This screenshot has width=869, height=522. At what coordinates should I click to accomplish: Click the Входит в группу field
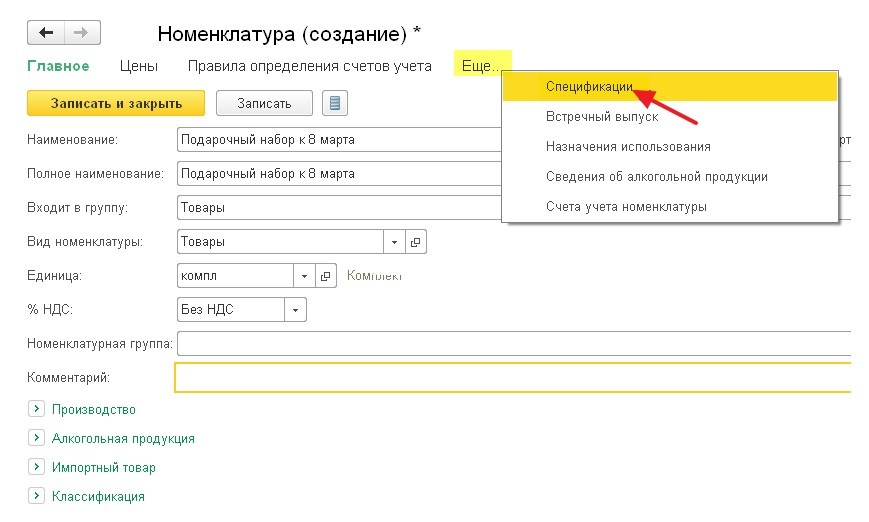[x=339, y=208]
